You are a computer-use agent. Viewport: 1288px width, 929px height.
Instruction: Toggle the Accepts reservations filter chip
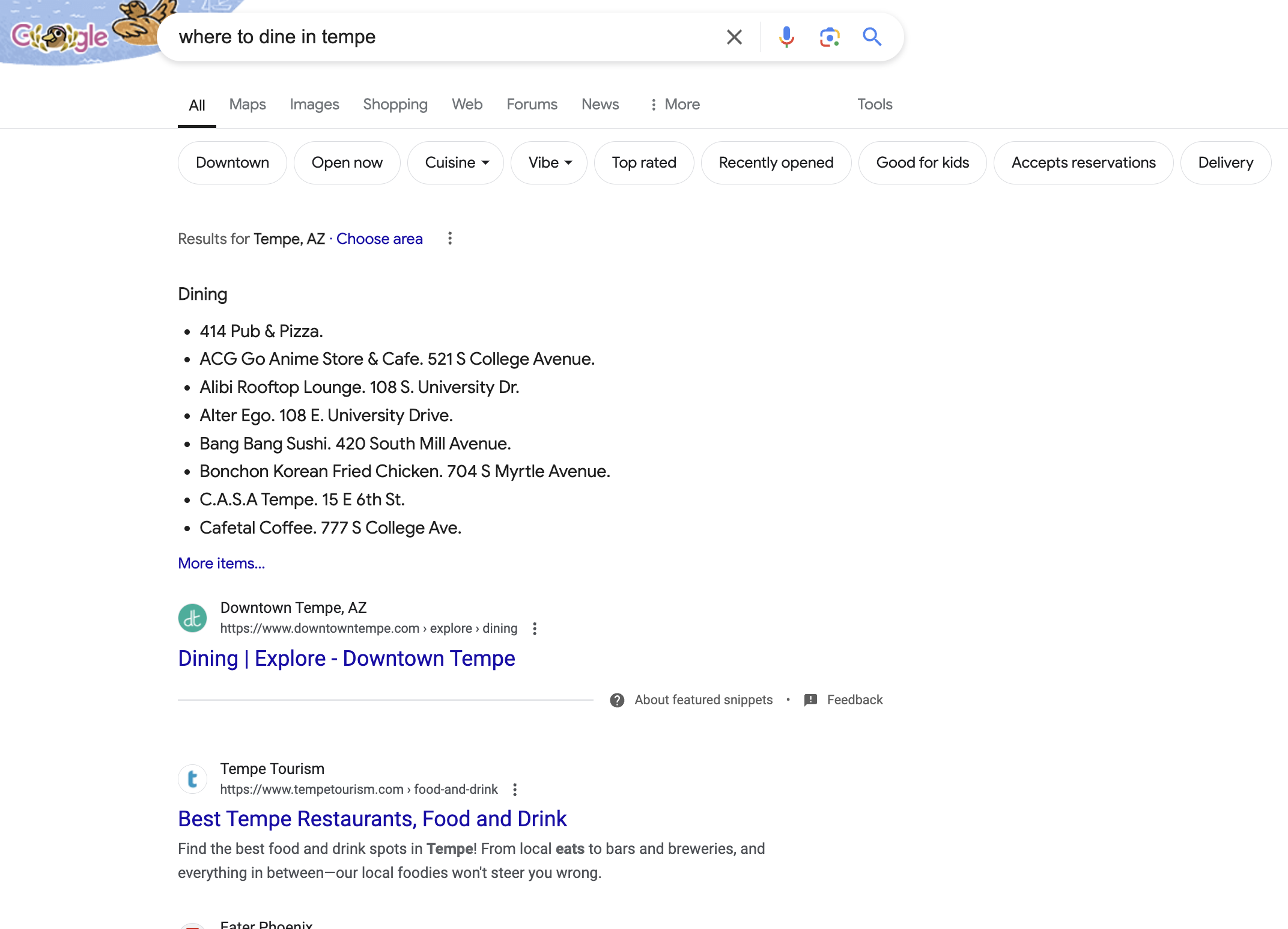click(1084, 163)
